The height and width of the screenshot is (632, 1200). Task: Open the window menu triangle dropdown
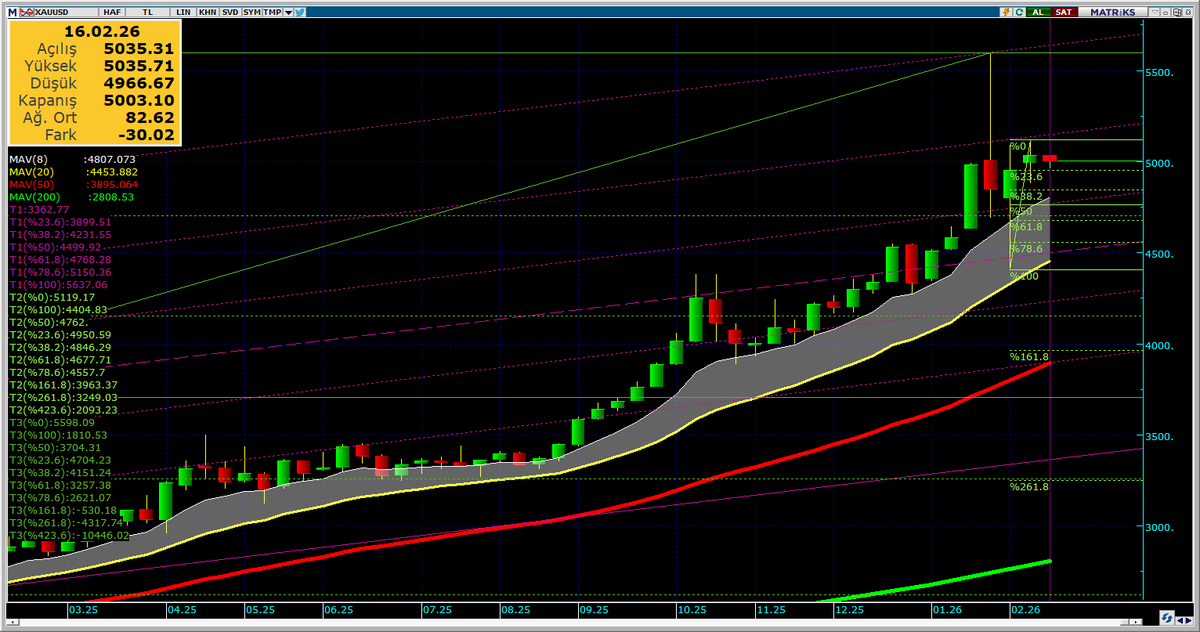pyautogui.click(x=1154, y=12)
